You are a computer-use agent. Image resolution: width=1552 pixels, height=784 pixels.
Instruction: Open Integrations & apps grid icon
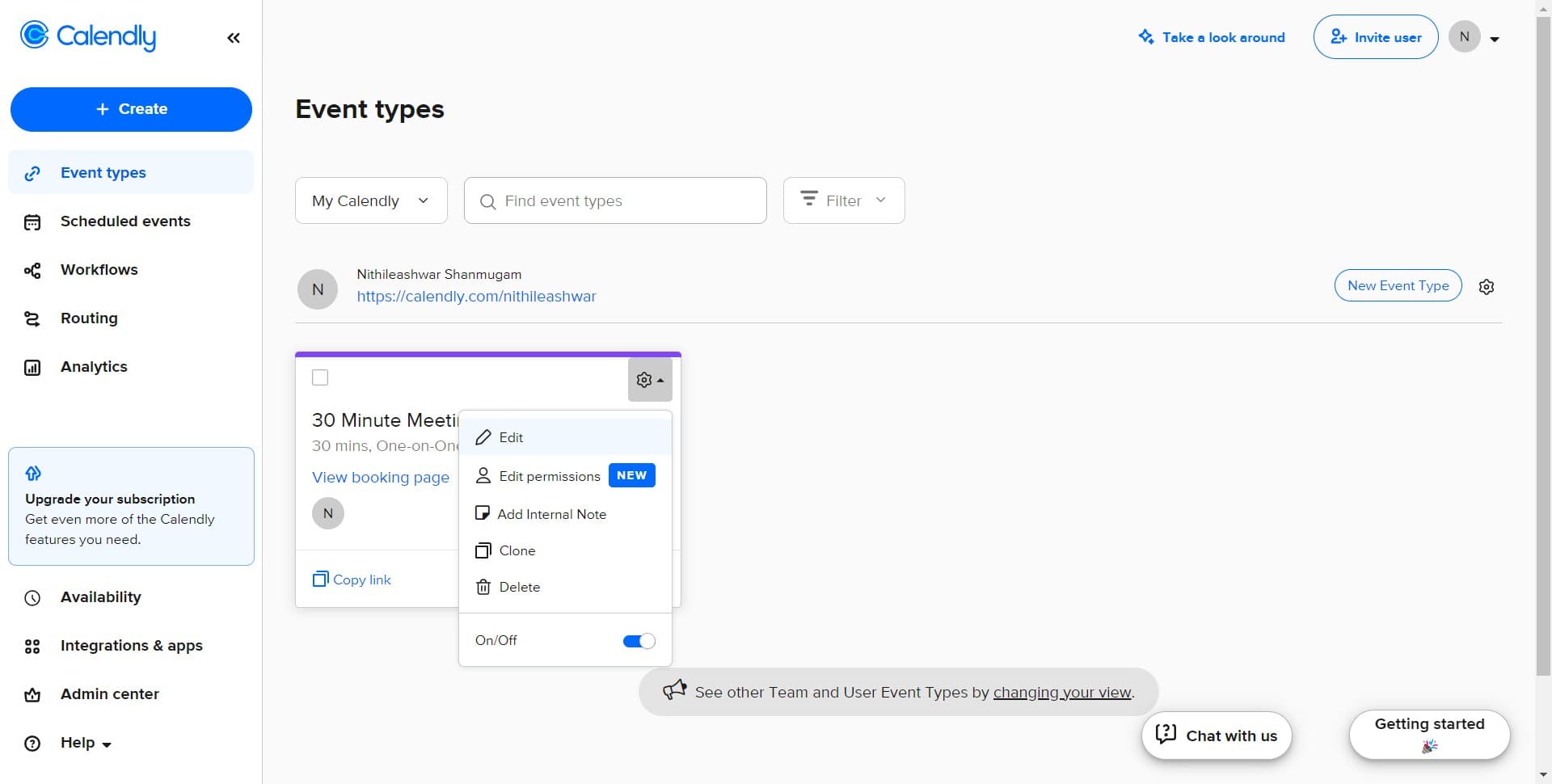tap(32, 647)
